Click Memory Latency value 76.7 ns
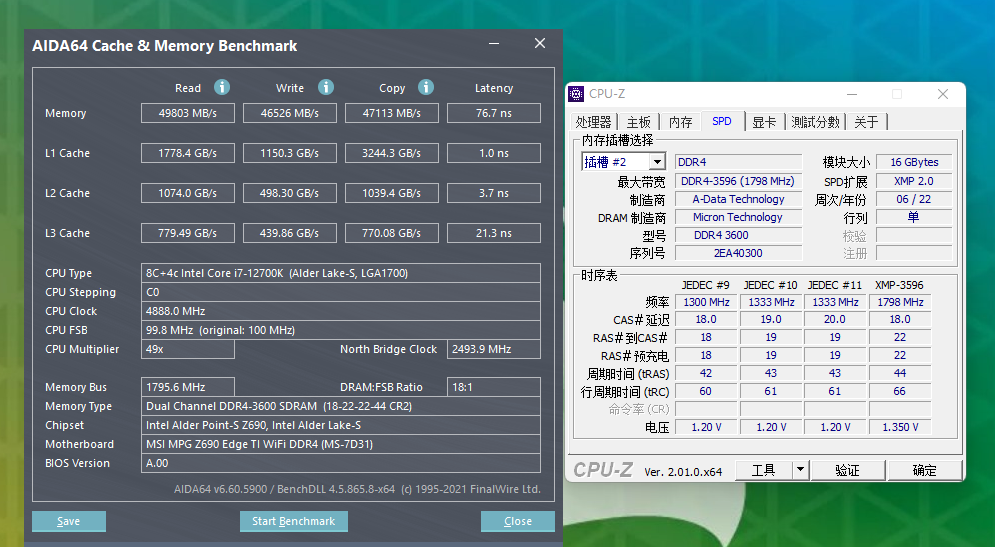This screenshot has height=547, width=995. tap(494, 113)
